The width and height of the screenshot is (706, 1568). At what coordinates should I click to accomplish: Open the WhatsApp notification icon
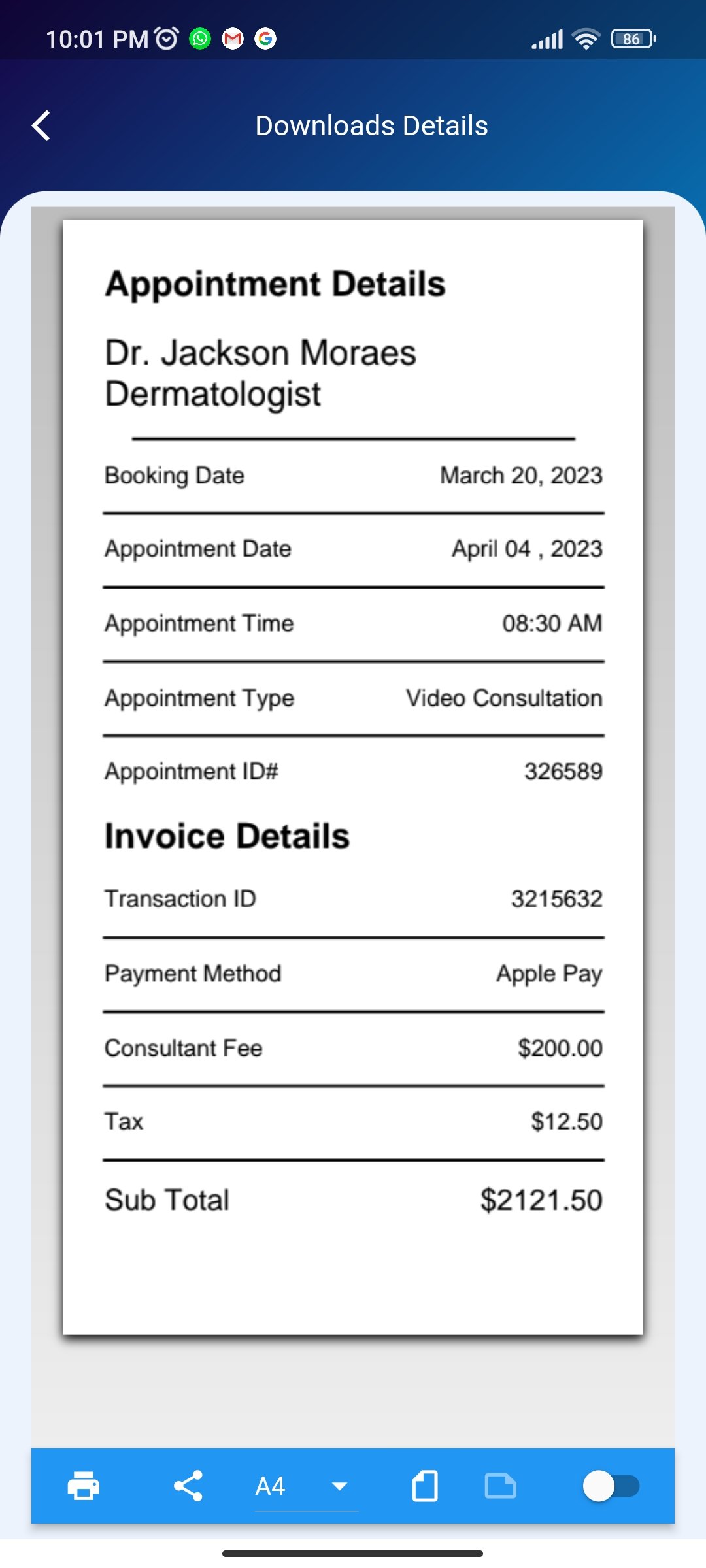[200, 39]
